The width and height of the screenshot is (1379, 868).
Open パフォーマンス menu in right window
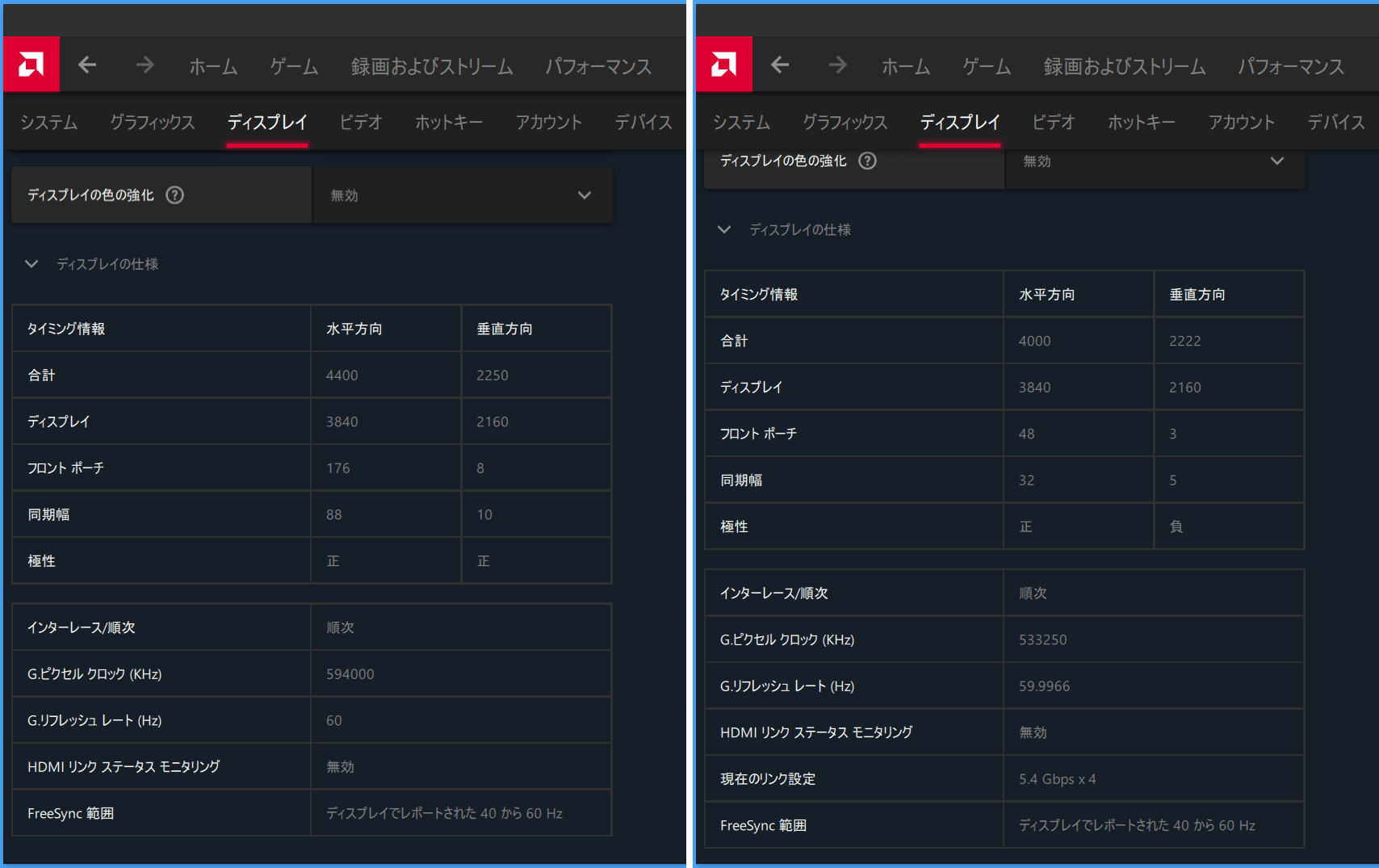tap(1291, 66)
